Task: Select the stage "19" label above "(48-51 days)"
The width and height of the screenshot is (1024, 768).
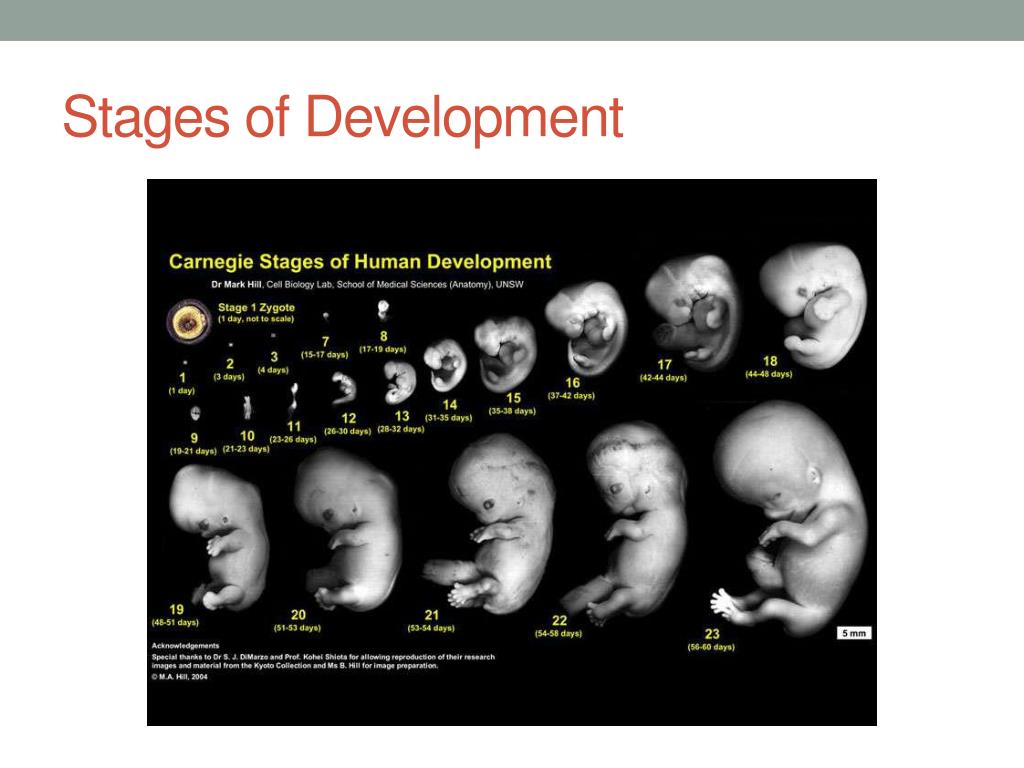Action: tap(176, 609)
